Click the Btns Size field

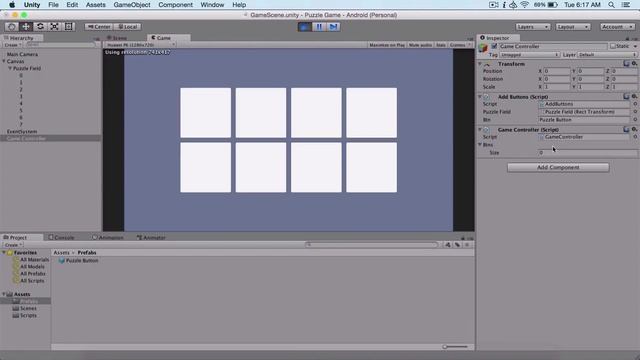[x=587, y=153]
